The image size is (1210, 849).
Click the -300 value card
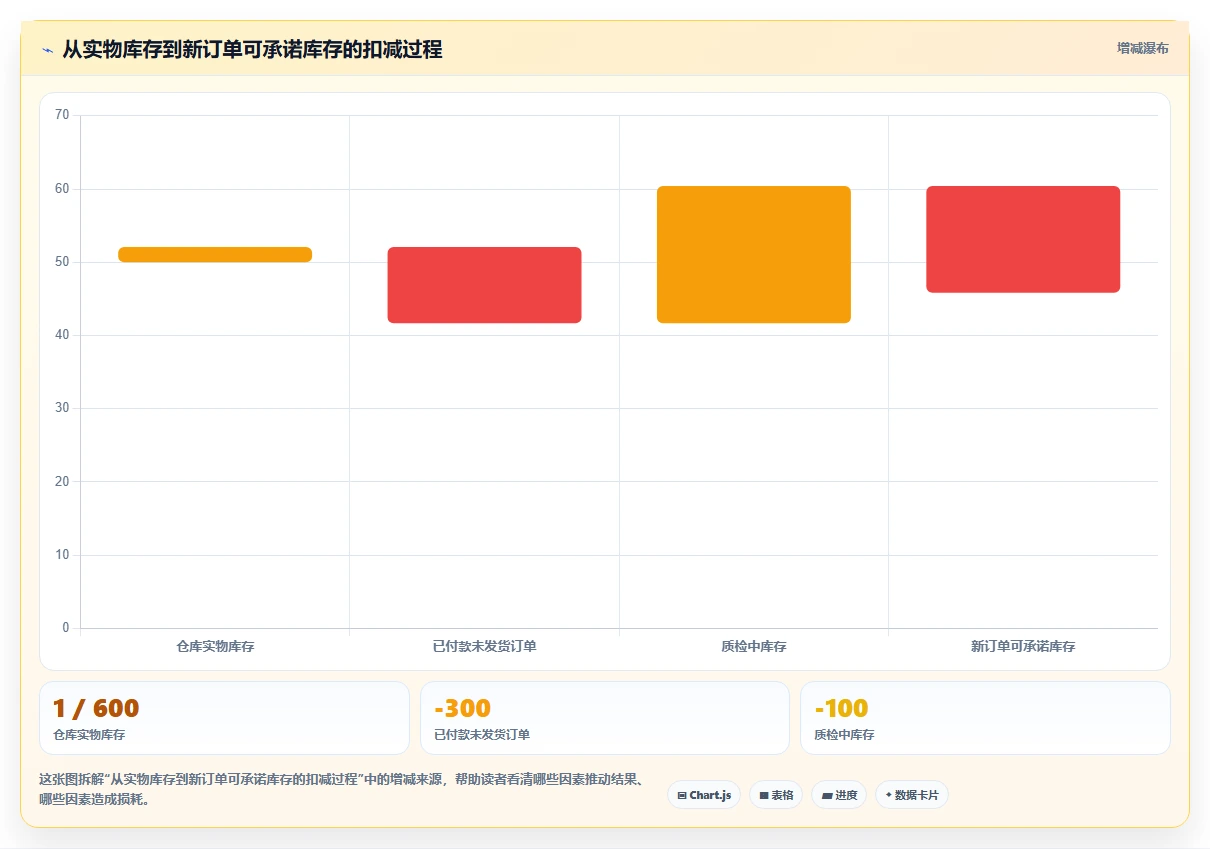coord(605,718)
